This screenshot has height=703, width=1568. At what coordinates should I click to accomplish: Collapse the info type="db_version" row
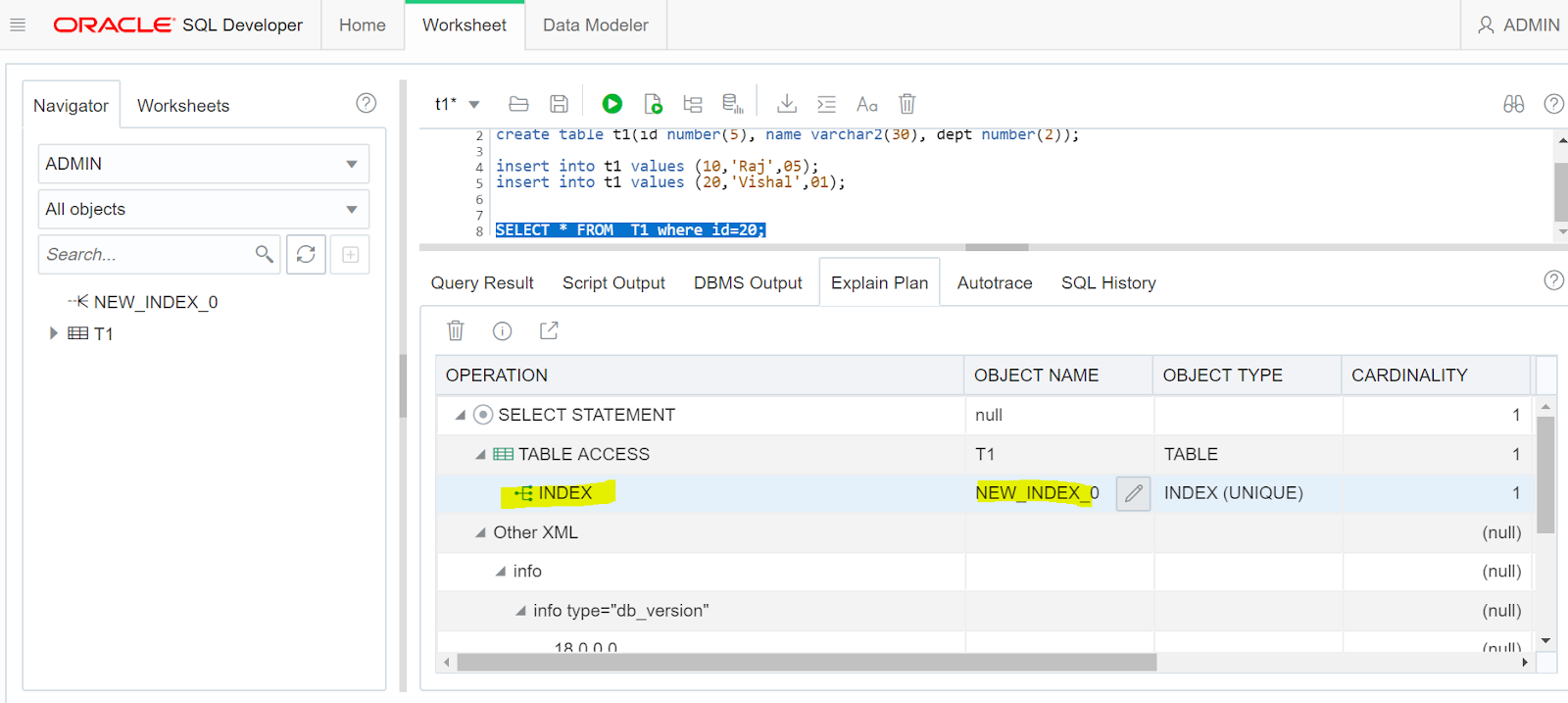520,610
